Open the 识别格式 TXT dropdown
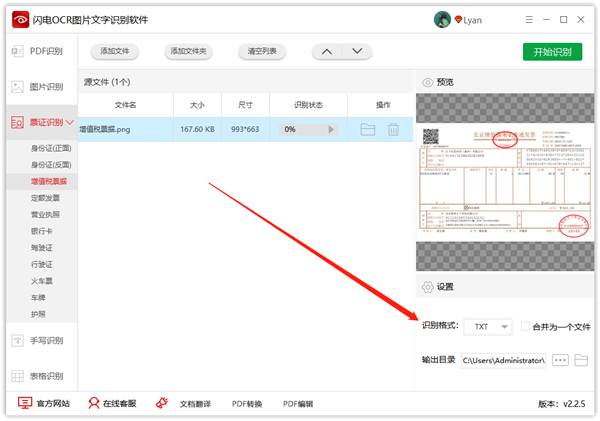This screenshot has height=421, width=600. coord(490,327)
